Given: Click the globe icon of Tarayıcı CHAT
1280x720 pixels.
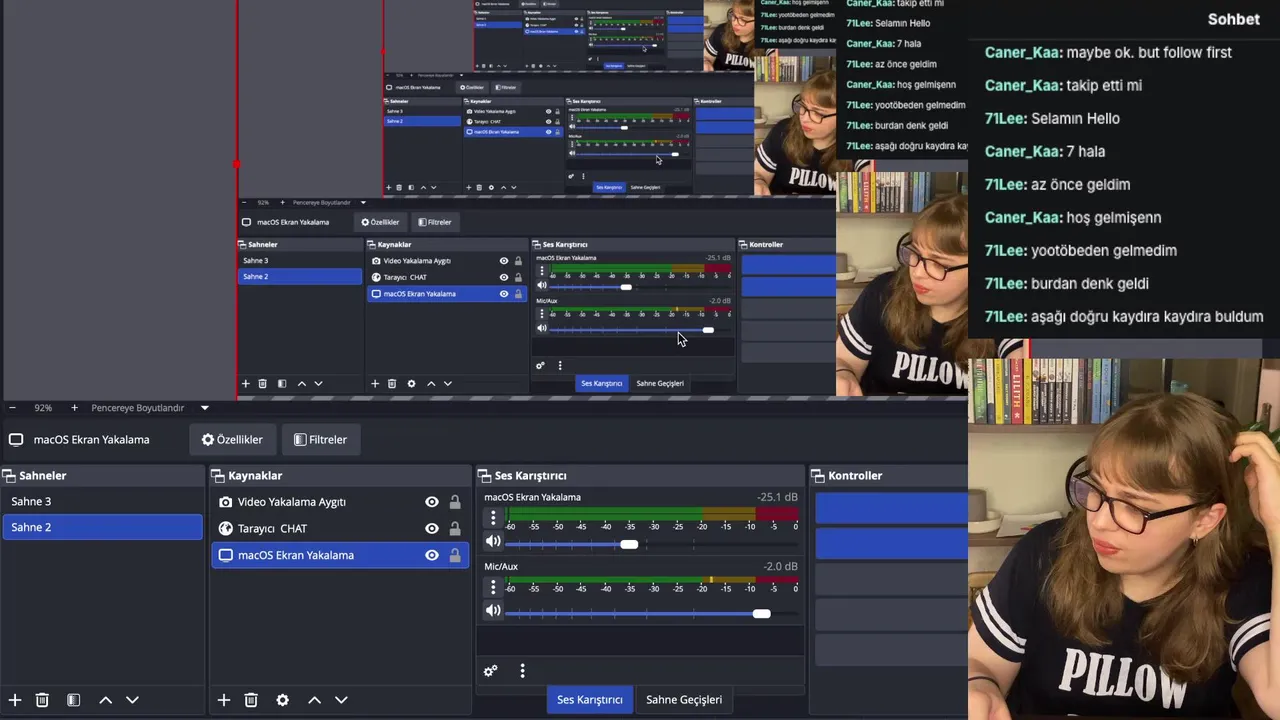Looking at the screenshot, I should coord(226,528).
